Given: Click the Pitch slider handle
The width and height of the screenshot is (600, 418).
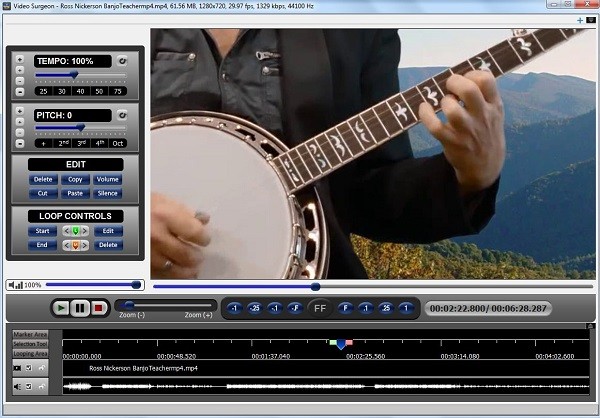Looking at the screenshot, I should point(81,128).
